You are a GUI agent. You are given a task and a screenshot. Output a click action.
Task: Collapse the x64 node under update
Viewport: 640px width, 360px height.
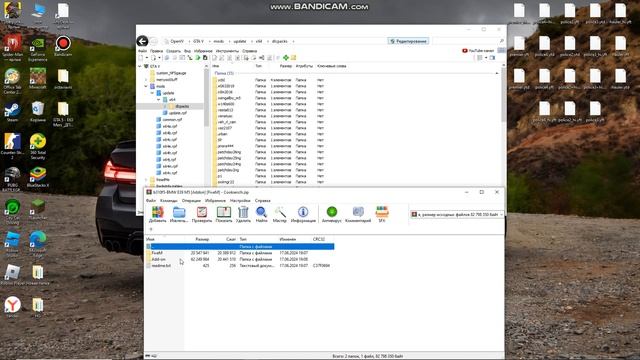coord(159,99)
